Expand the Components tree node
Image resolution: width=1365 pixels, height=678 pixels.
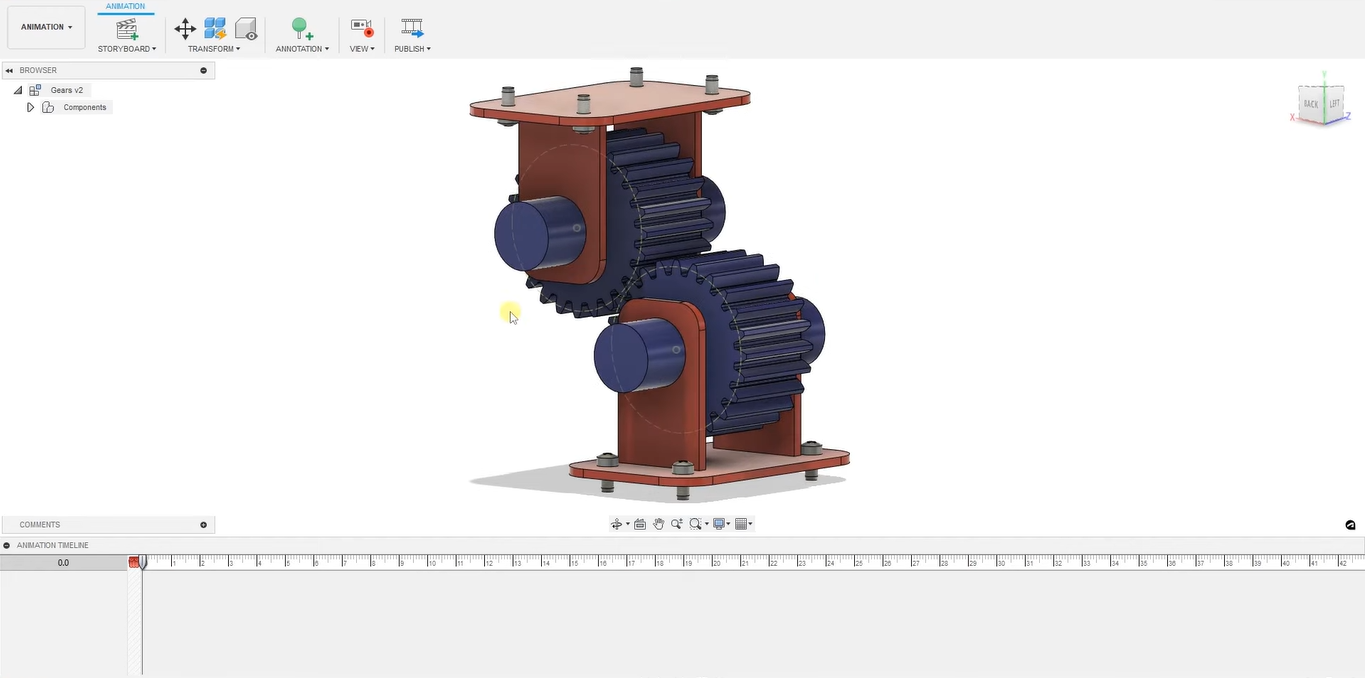pos(31,107)
